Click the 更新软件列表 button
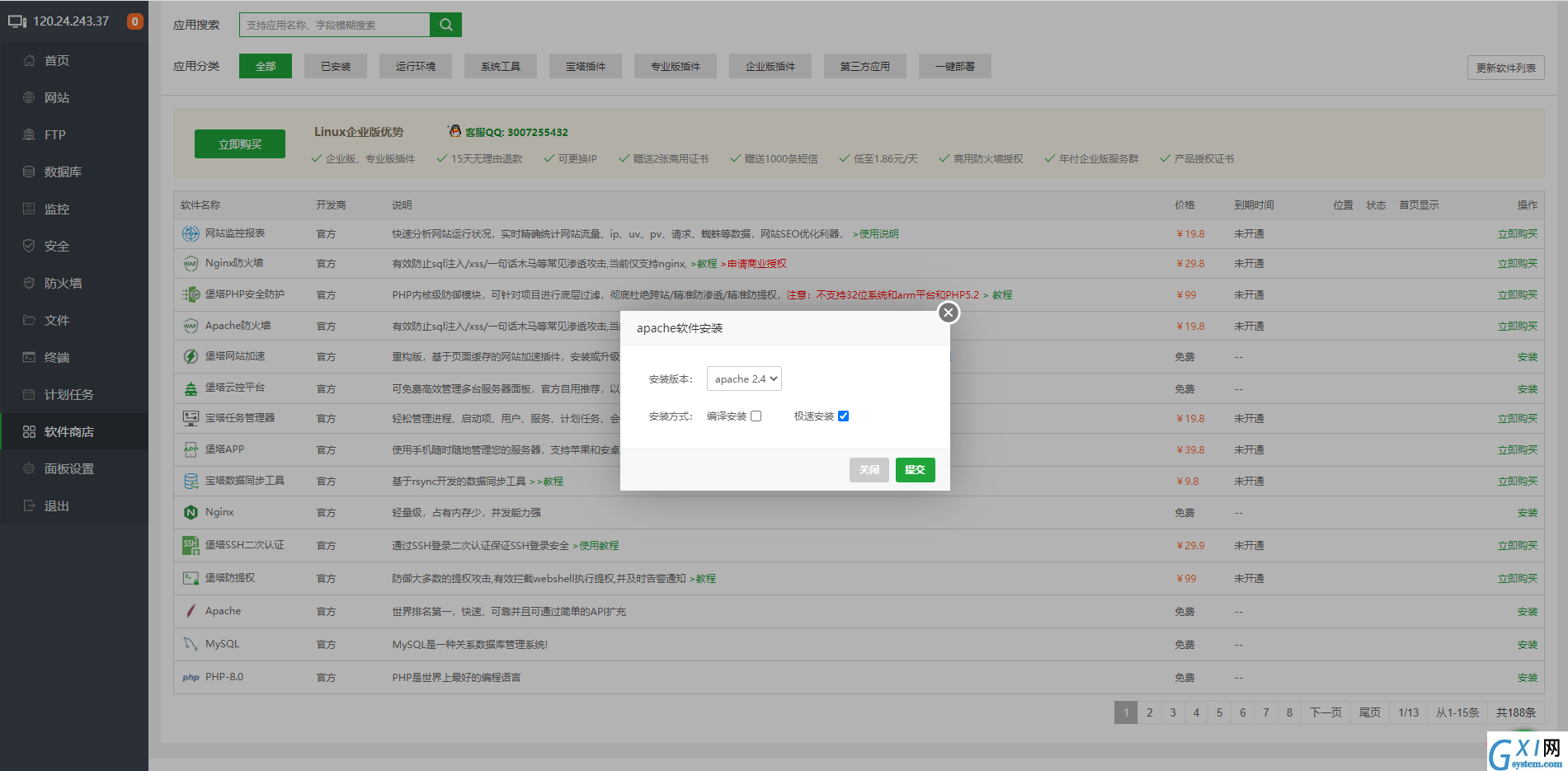The height and width of the screenshot is (771, 1568). click(1506, 68)
